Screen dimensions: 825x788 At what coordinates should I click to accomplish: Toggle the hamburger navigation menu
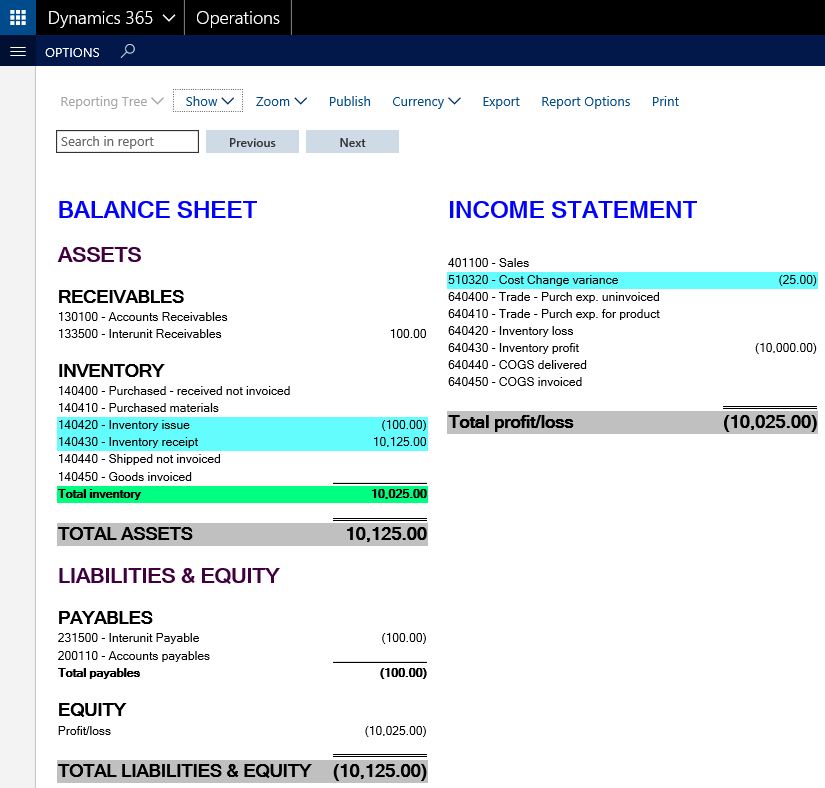(x=17, y=52)
